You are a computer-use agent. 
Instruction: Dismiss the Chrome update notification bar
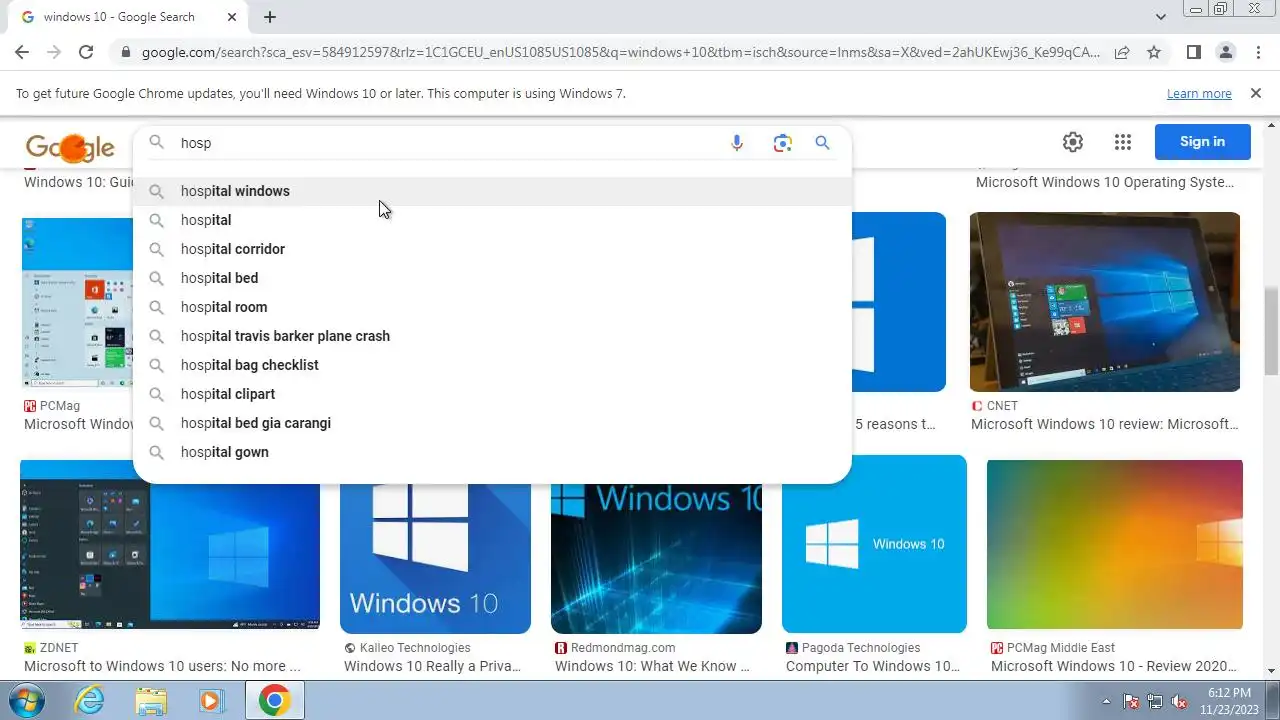click(x=1256, y=93)
